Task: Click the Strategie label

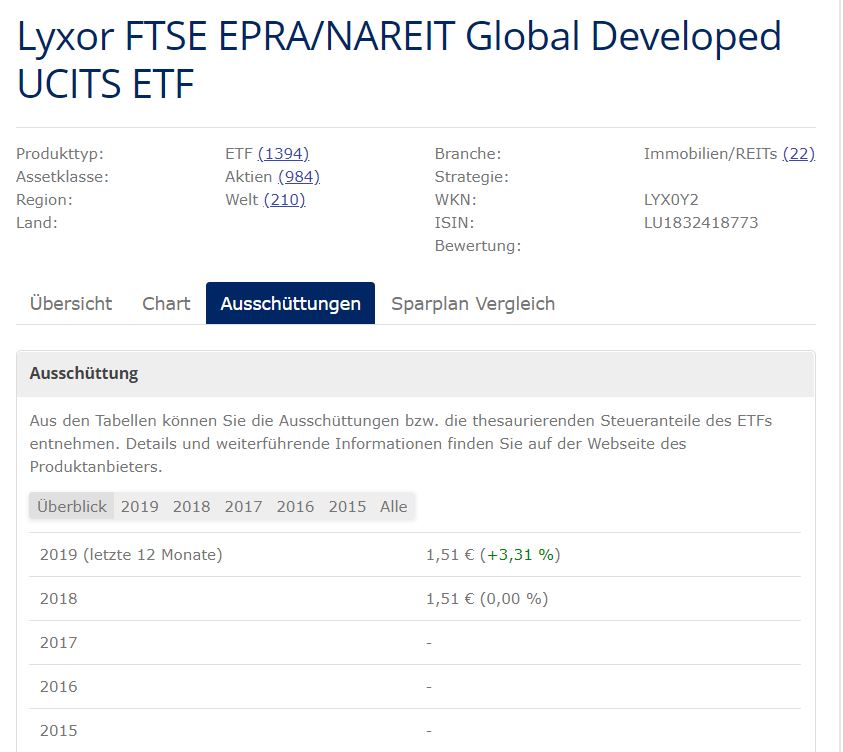Action: coord(471,177)
